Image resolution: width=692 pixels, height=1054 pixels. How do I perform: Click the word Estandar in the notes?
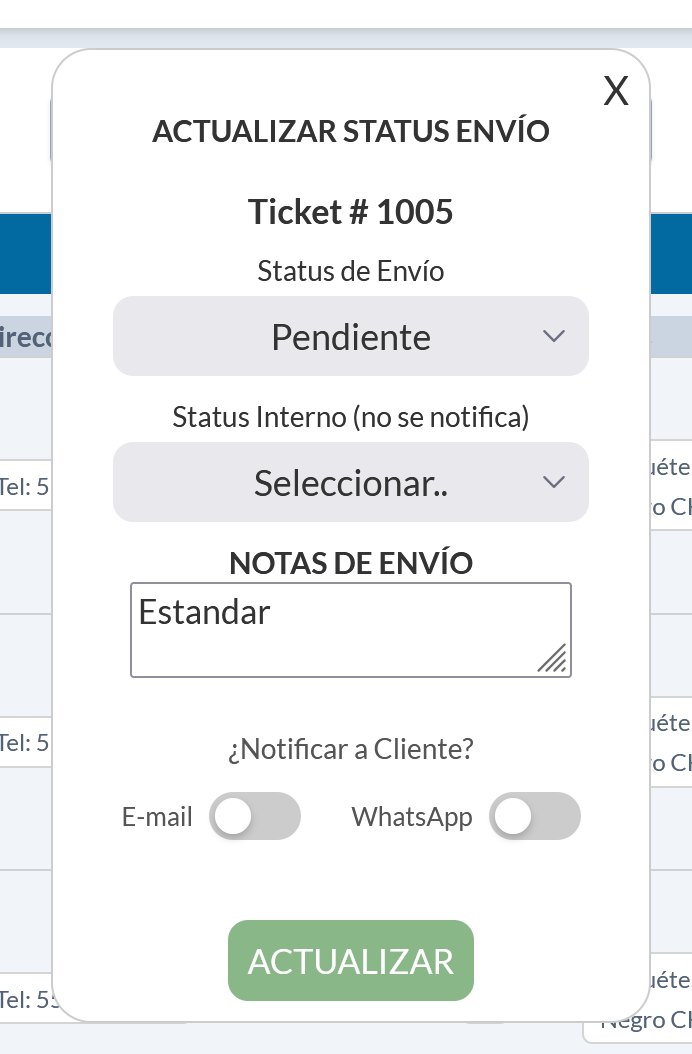click(x=204, y=612)
